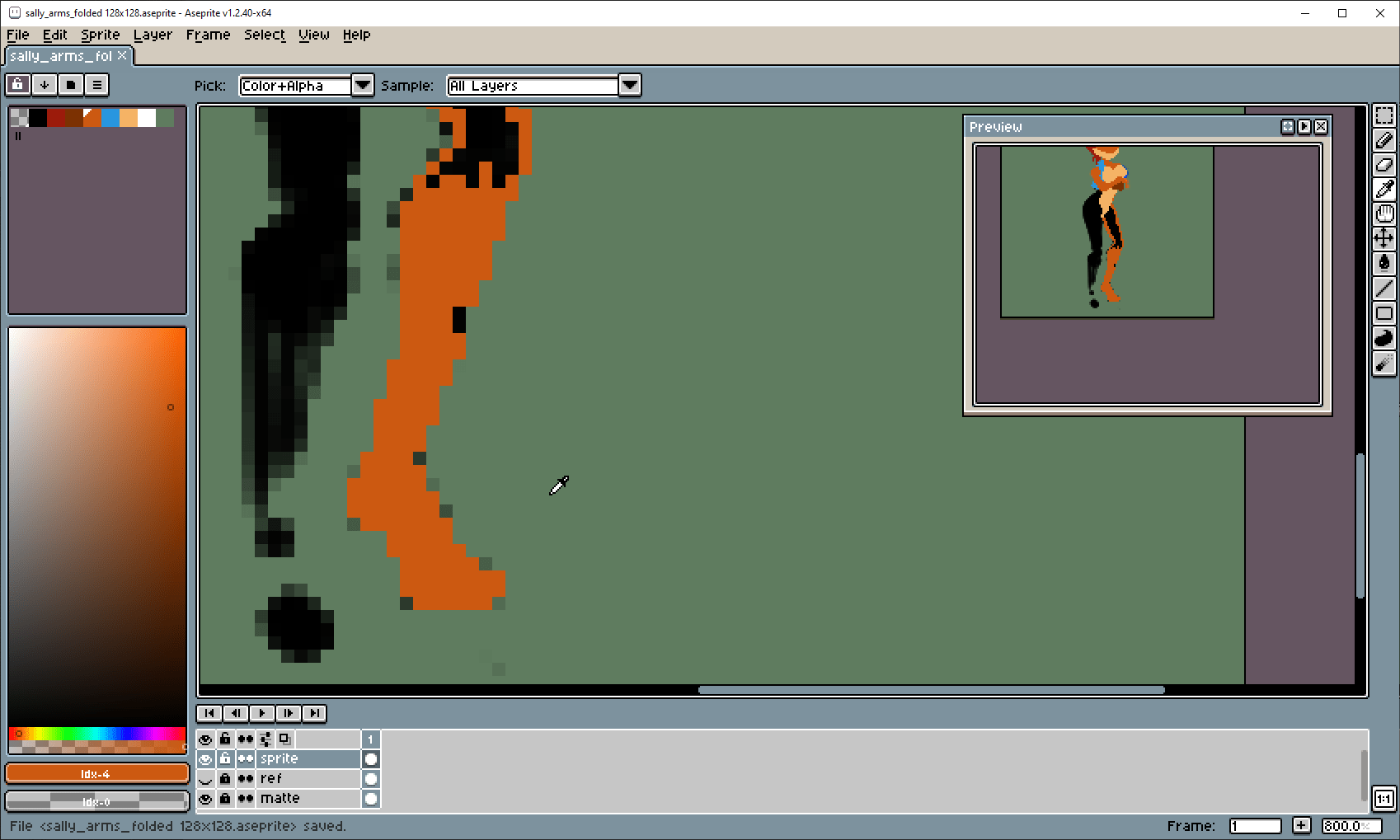The width and height of the screenshot is (1400, 840).
Task: Click the Idx-4 foreground color button
Action: [x=96, y=774]
